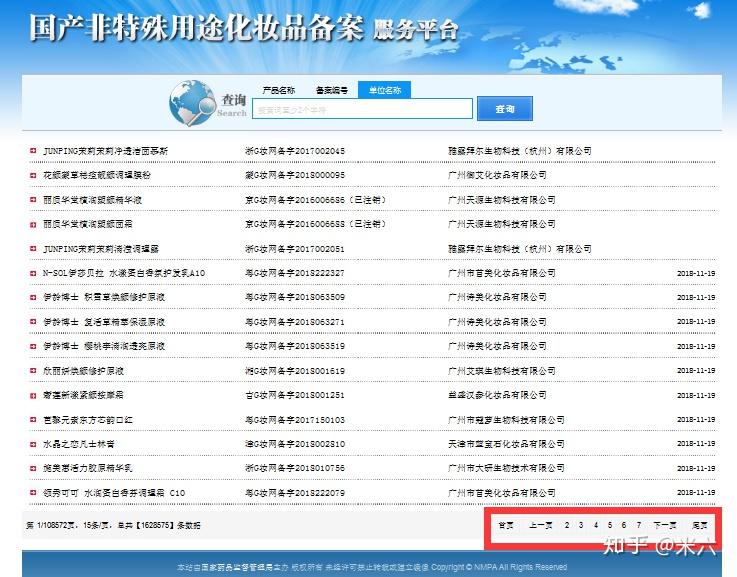Click the blue 查询 search button

(505, 109)
